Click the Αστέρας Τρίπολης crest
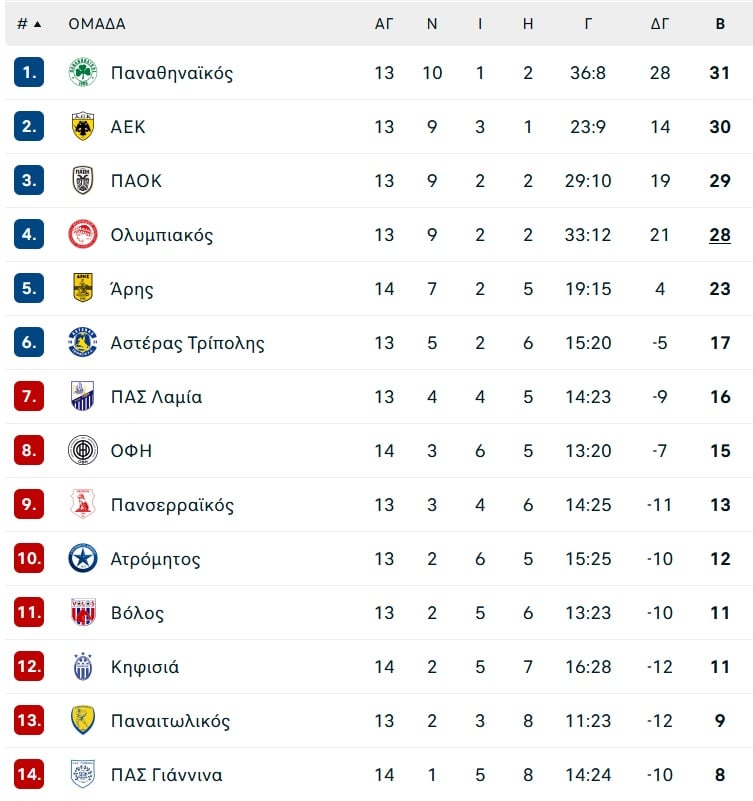 tap(82, 342)
